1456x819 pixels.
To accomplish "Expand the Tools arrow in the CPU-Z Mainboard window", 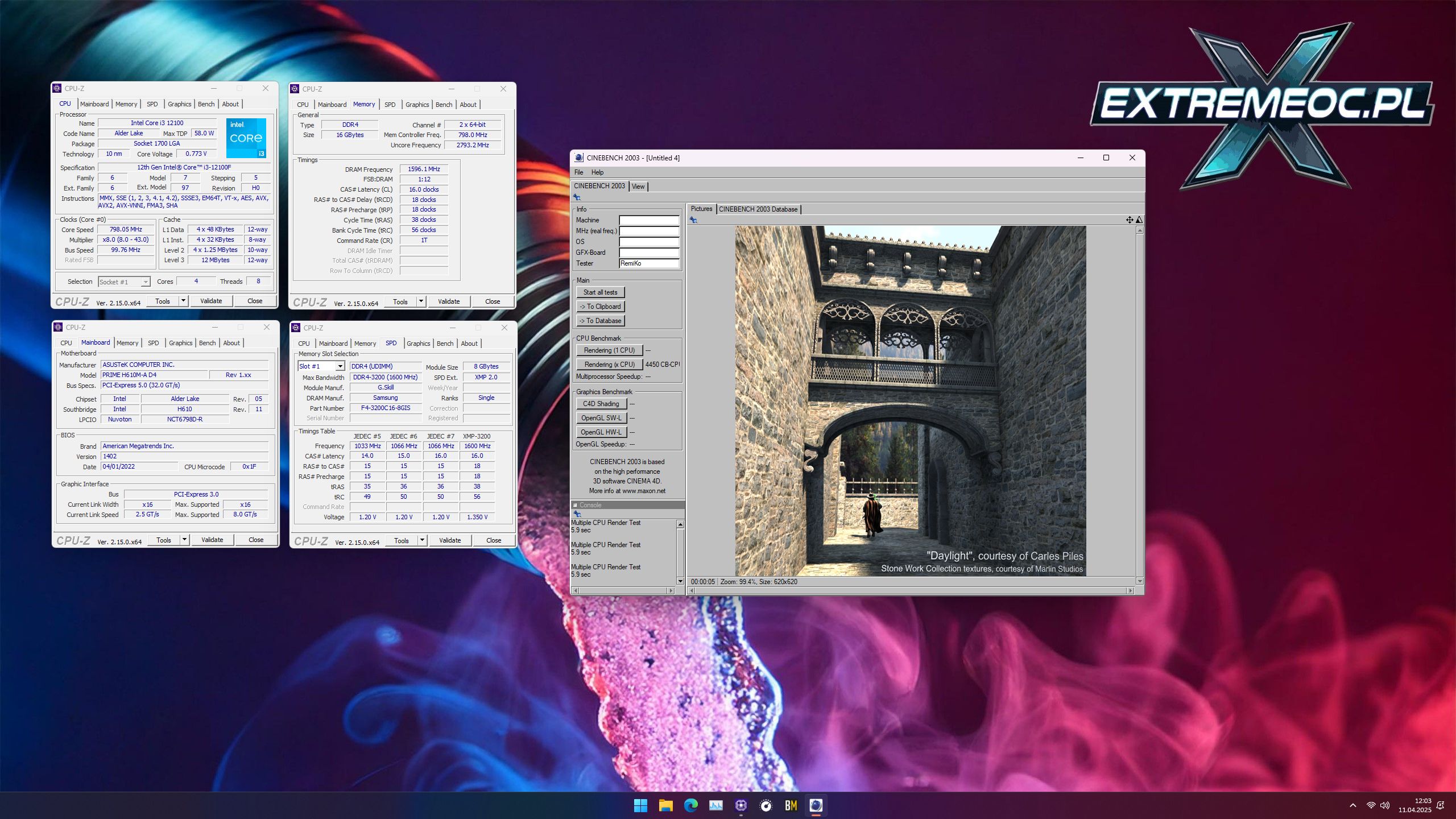I will 184,540.
